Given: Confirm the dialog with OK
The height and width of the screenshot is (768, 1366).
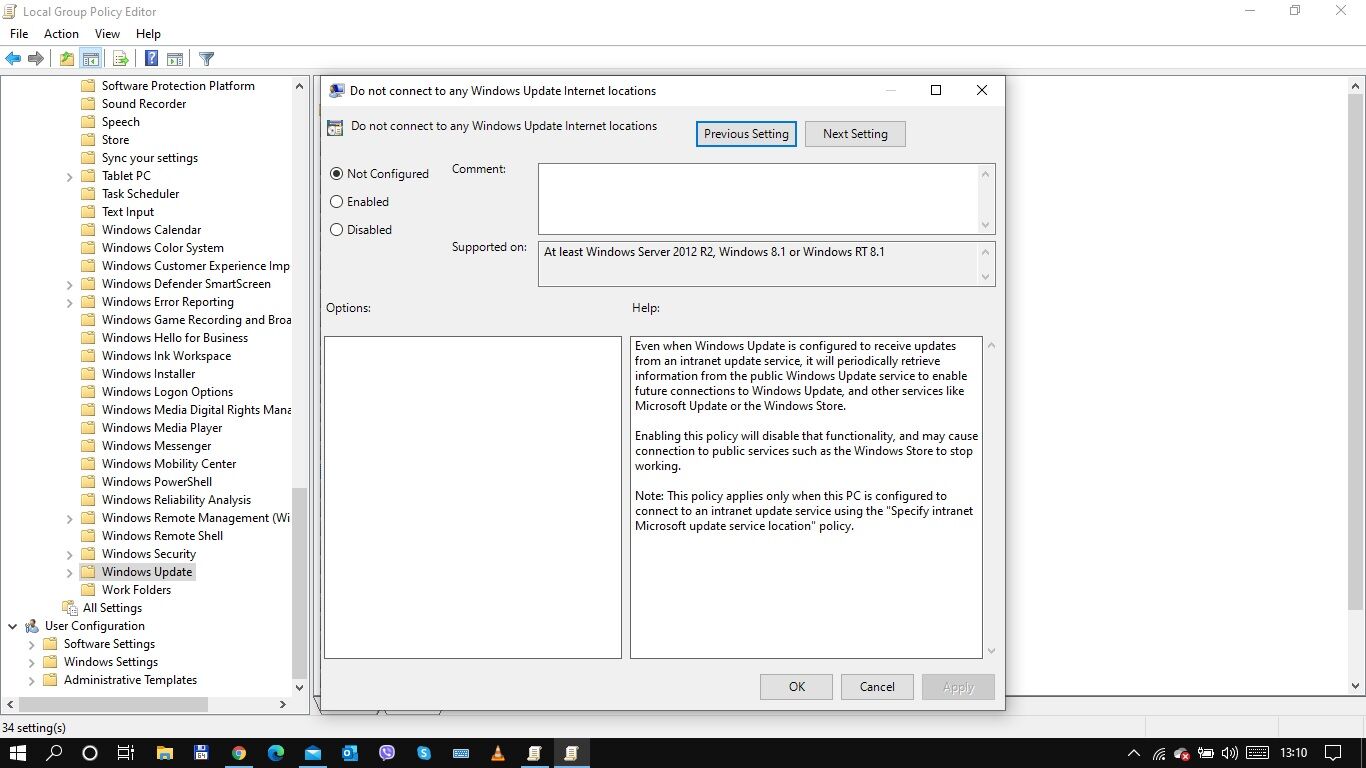Looking at the screenshot, I should pyautogui.click(x=796, y=687).
